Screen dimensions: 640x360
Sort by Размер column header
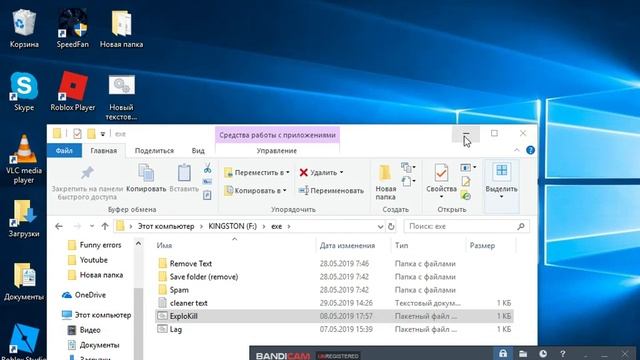[482, 245]
